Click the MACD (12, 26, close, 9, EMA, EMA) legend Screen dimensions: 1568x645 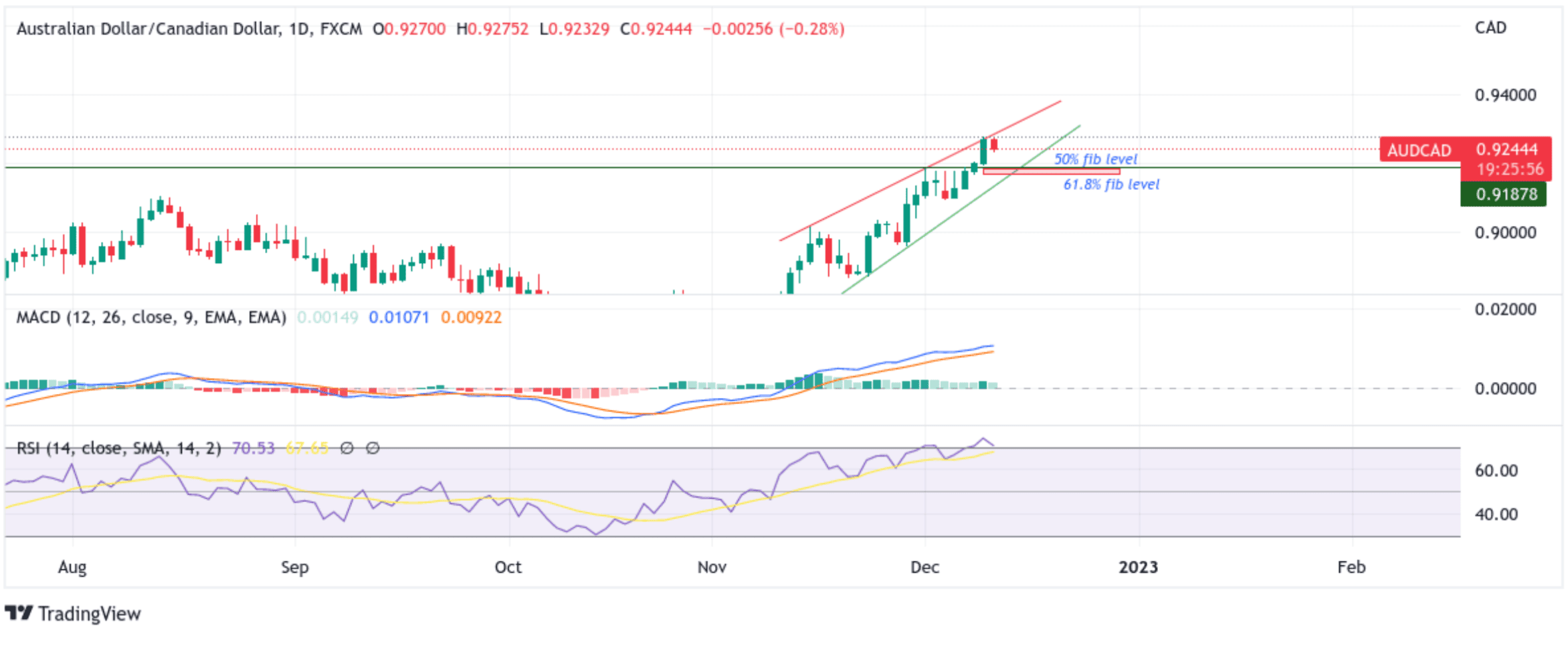click(x=151, y=318)
